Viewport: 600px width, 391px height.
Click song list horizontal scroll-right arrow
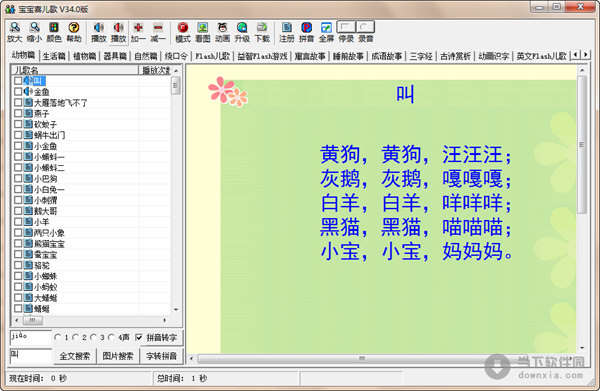(x=165, y=320)
